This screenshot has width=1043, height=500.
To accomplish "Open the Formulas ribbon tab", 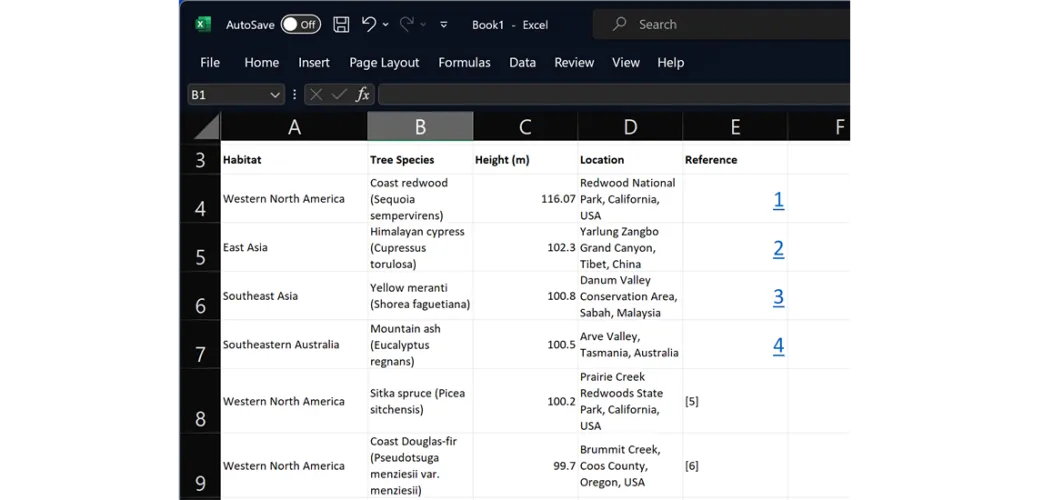I will click(x=464, y=62).
